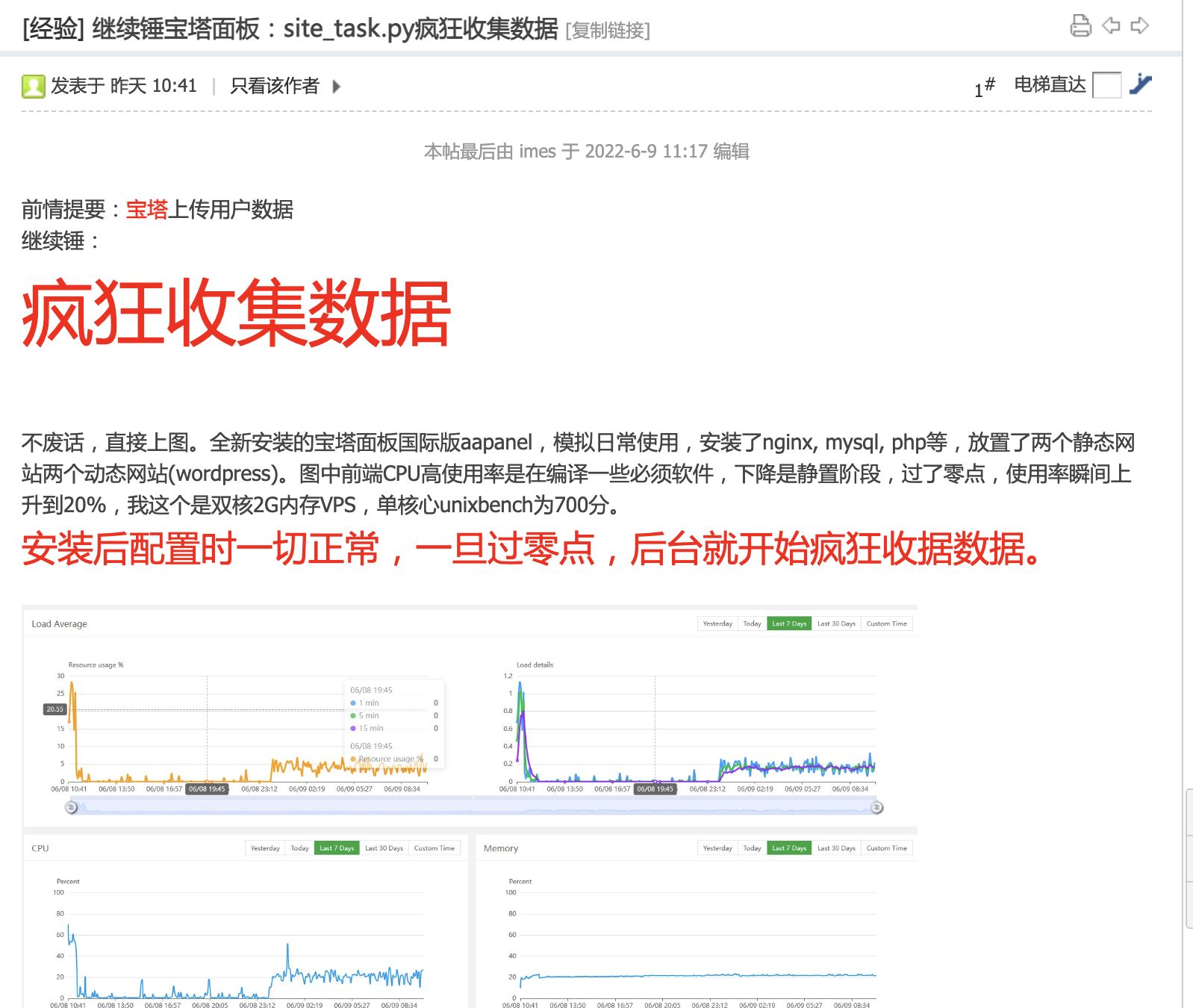Click the 电梯直达 label
Viewport: 1193px width, 1008px height.
[1050, 84]
